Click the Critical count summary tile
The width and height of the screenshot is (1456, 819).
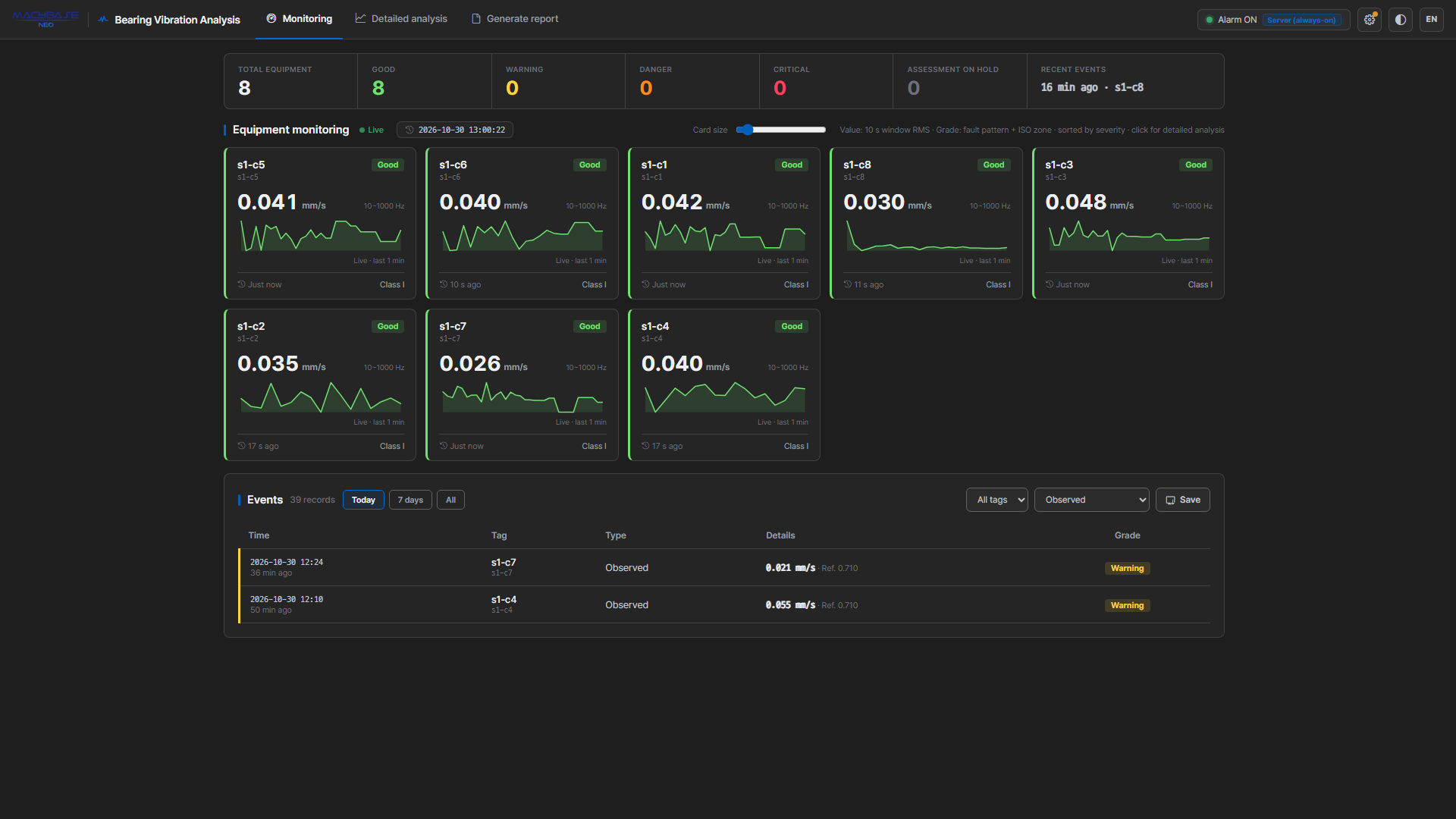coord(826,81)
